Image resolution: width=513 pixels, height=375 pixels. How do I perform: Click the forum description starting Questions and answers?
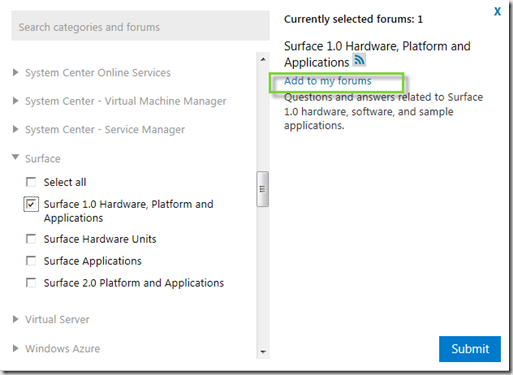point(383,111)
